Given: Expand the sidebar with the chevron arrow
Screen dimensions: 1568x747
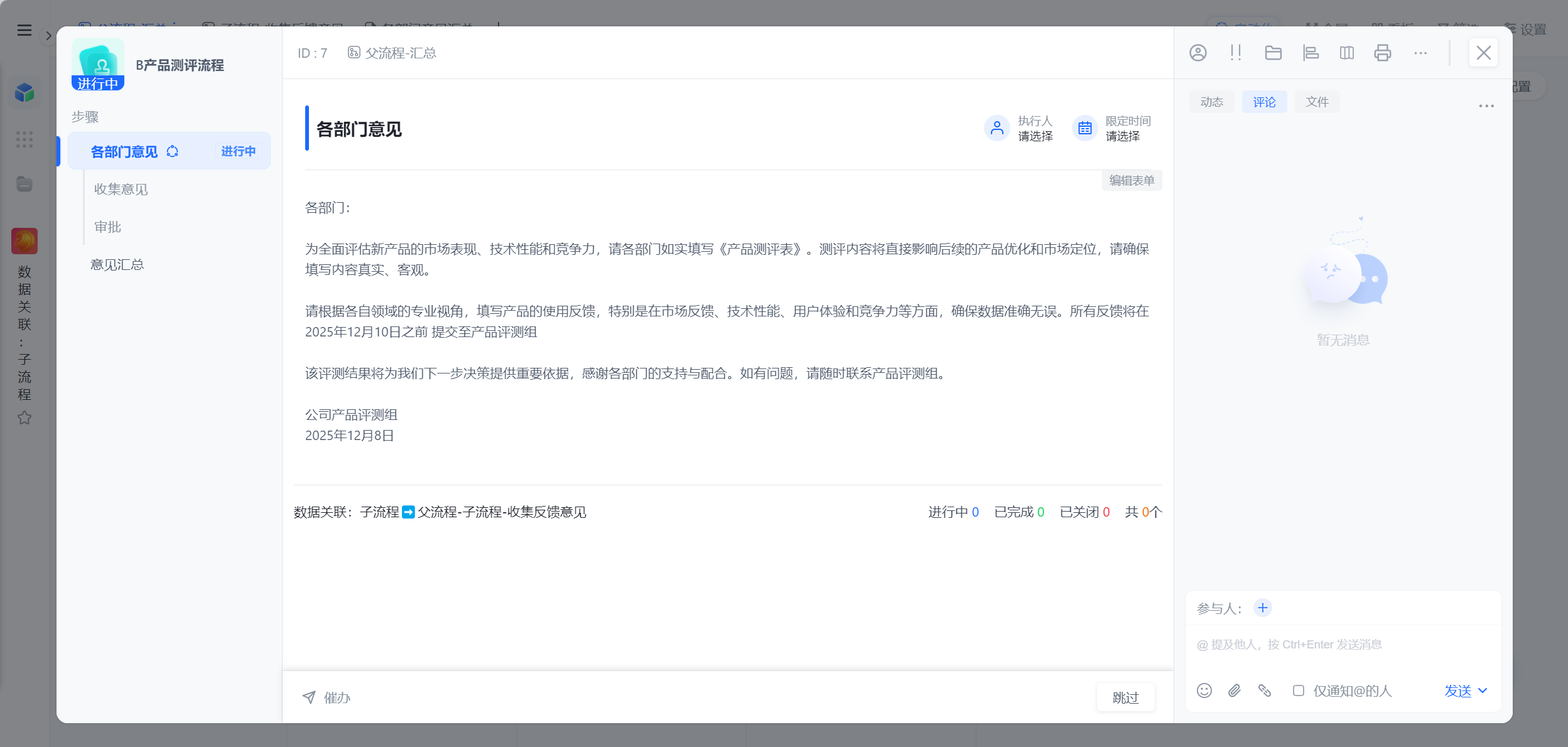Looking at the screenshot, I should click(48, 36).
